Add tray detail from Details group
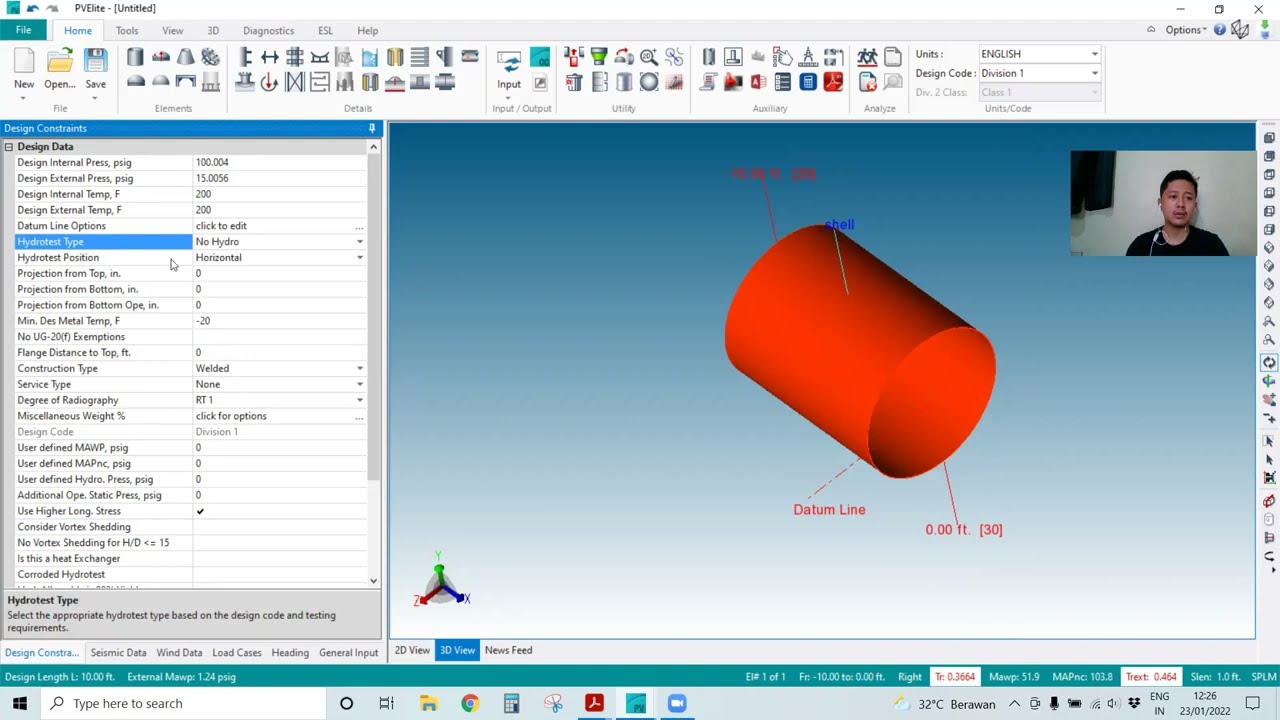This screenshot has height=720, width=1280. pos(420,56)
